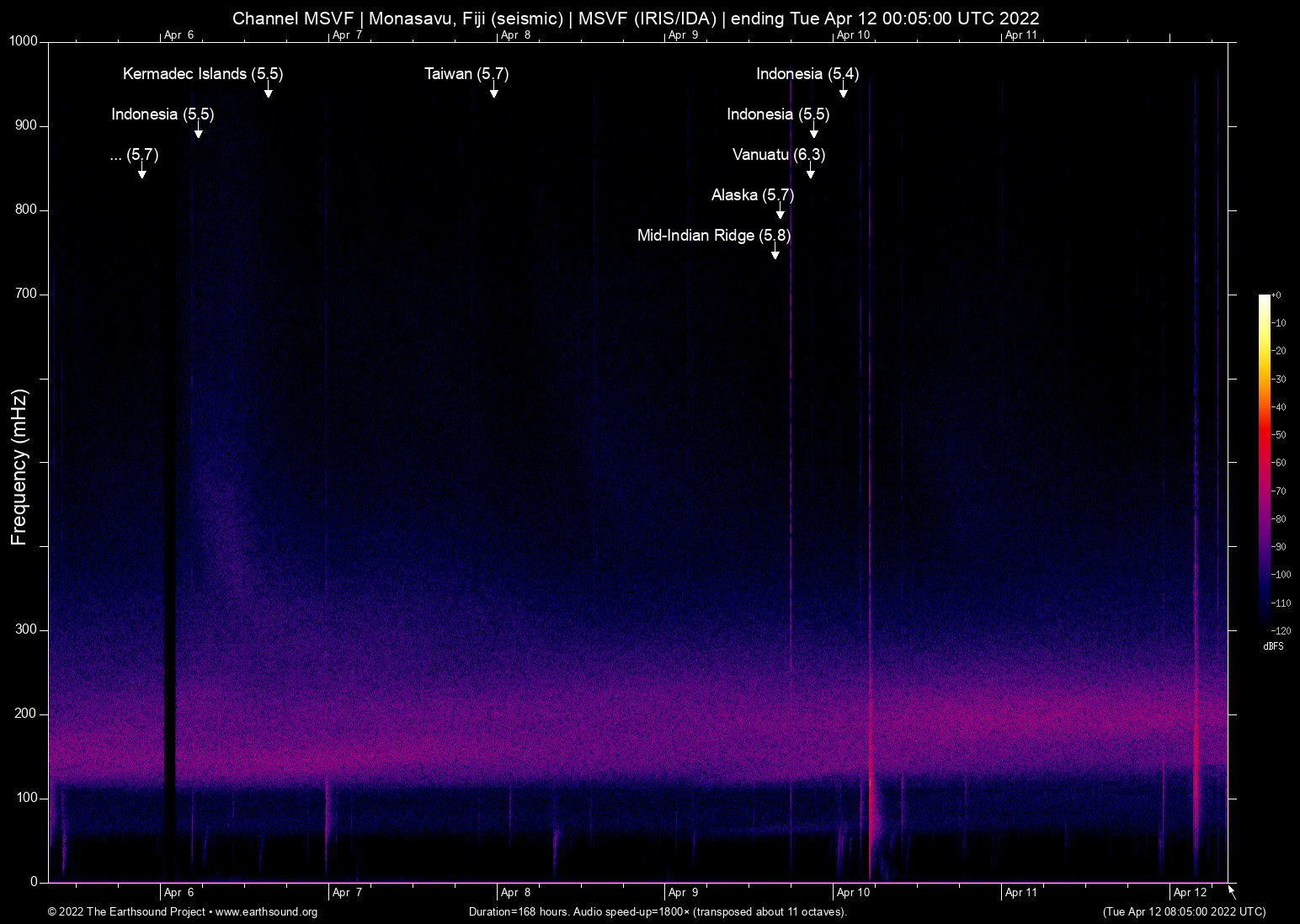Click the arrow marker under Taiwan (5.7)
1300x924 pixels.
pos(494,91)
